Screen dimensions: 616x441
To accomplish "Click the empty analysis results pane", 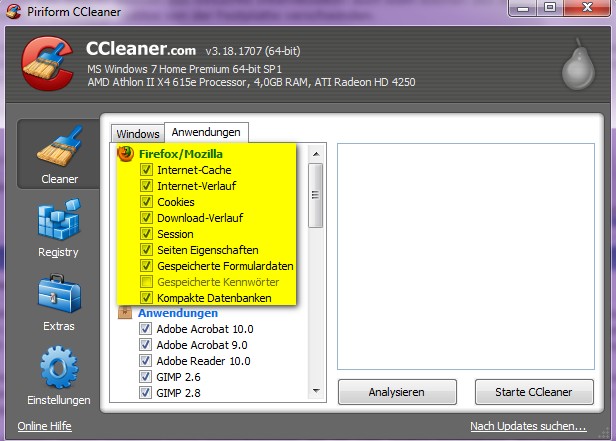I will click(x=466, y=256).
